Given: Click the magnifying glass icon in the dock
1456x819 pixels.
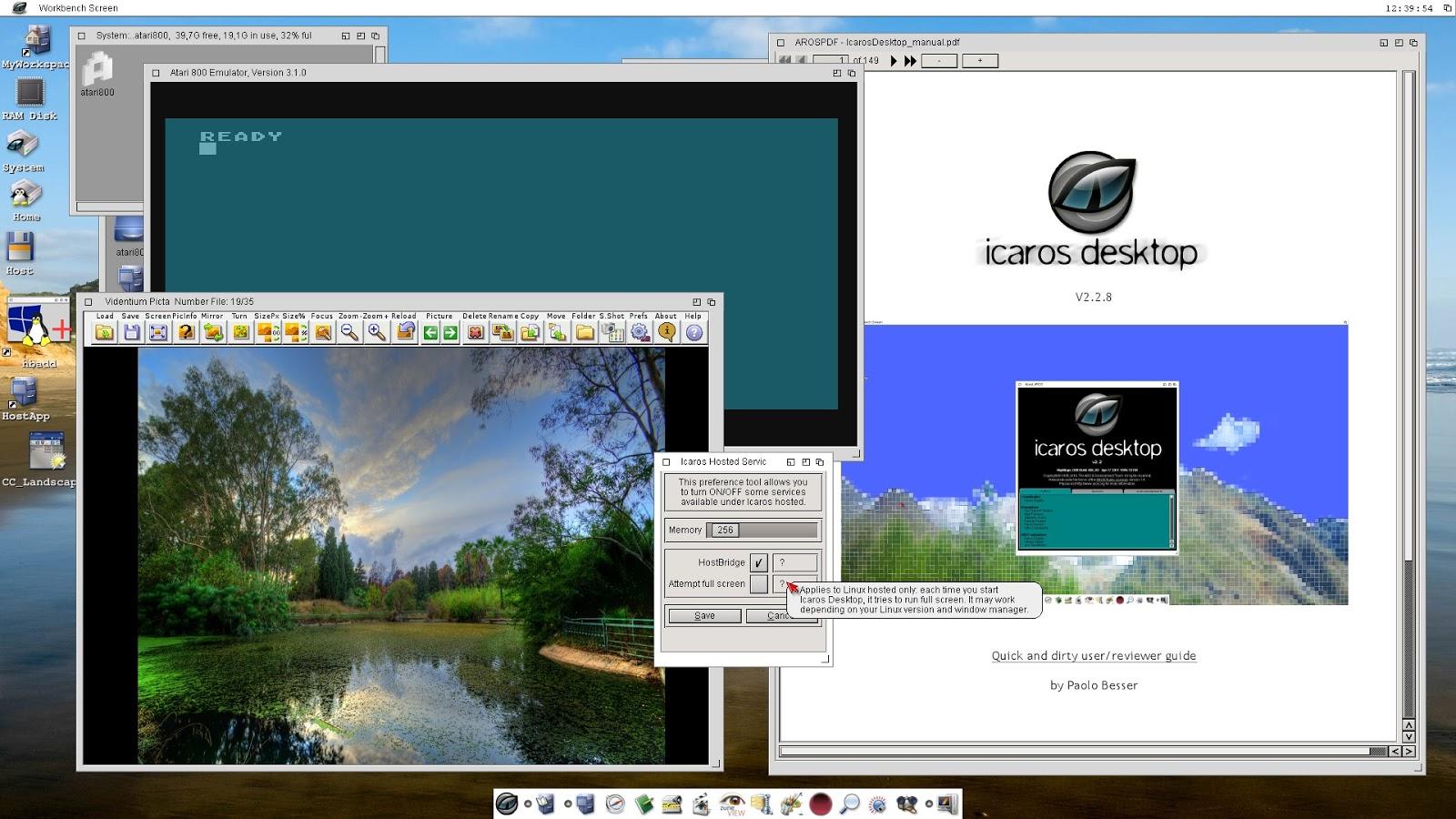Looking at the screenshot, I should 849,804.
